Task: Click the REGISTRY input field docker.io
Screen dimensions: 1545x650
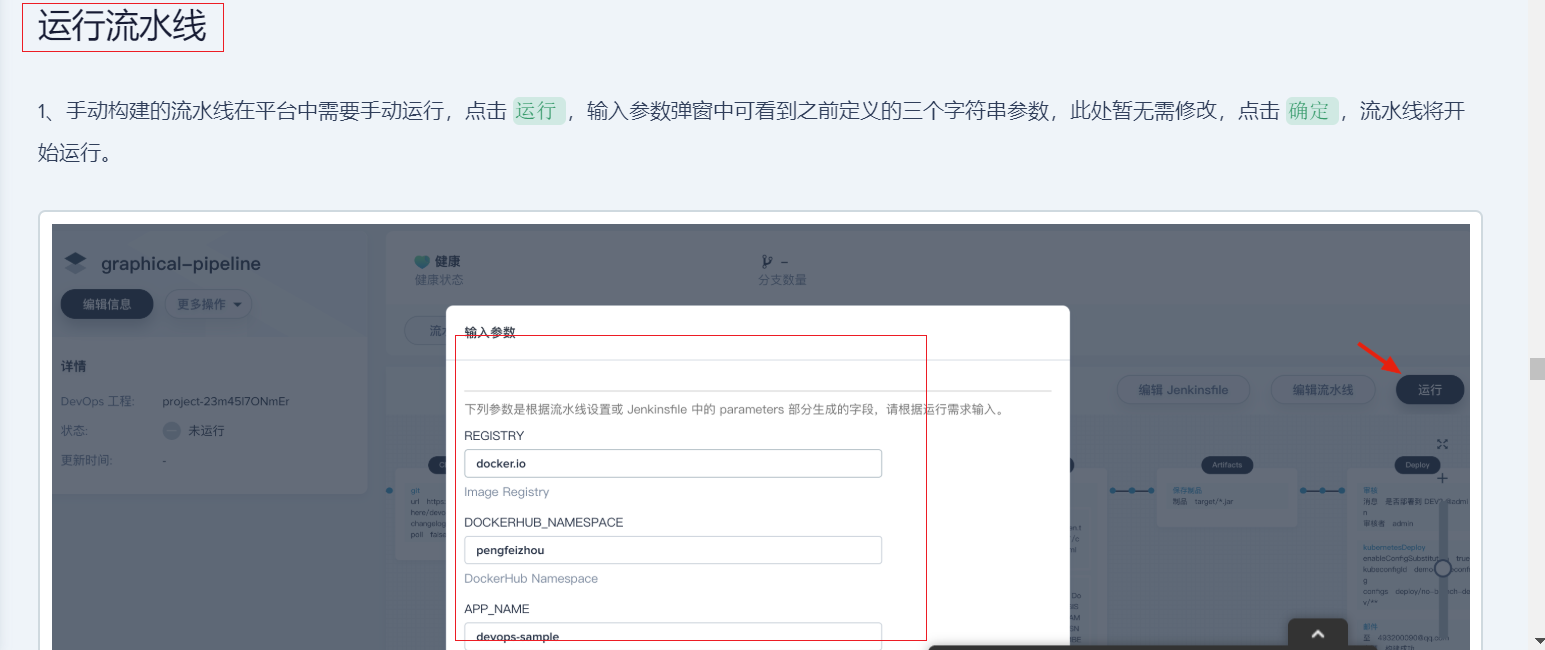Action: [673, 463]
